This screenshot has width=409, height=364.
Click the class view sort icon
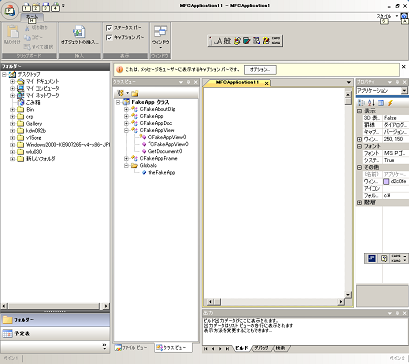[121, 93]
